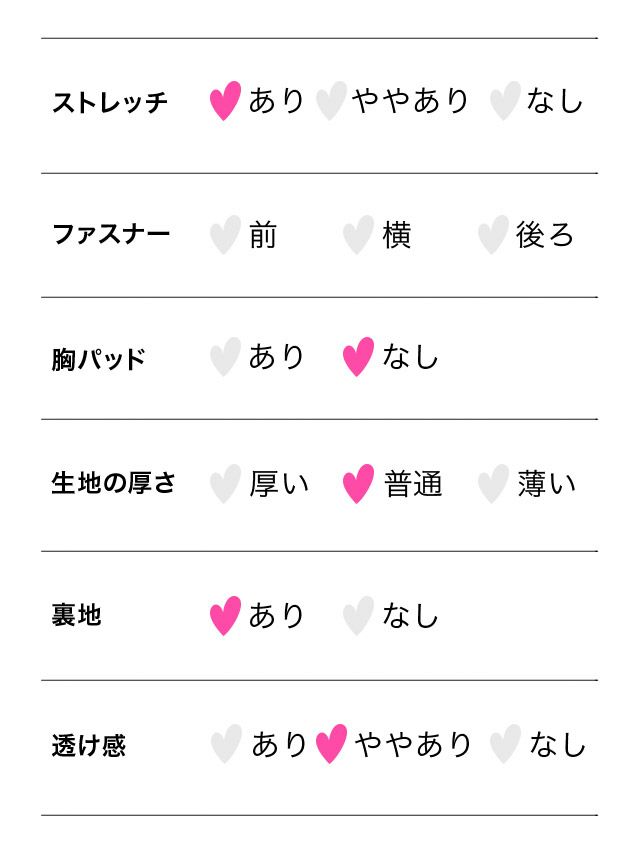This screenshot has height=854, width=640.
Task: Select the gray heart for 透け感 なし
Action: click(505, 744)
